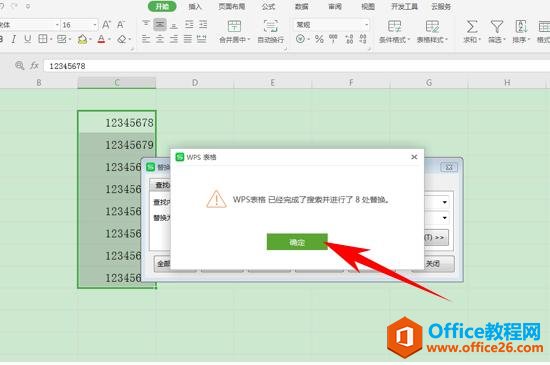This screenshot has height=365, width=550.
Task: Close the Replace dialog with its X
Action: 449,167
